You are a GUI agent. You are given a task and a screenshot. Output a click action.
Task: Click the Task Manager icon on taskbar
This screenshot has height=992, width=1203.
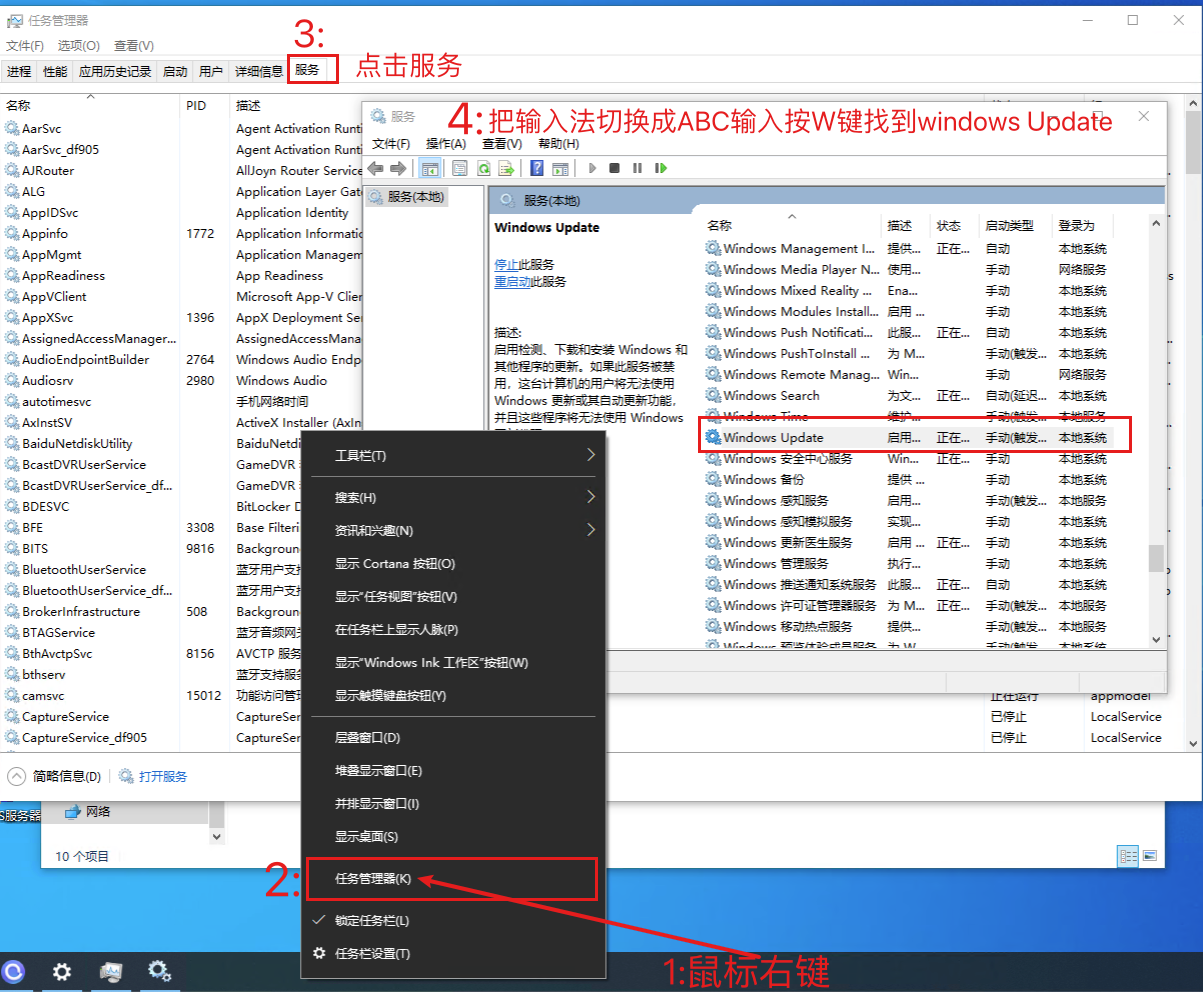(x=111, y=971)
